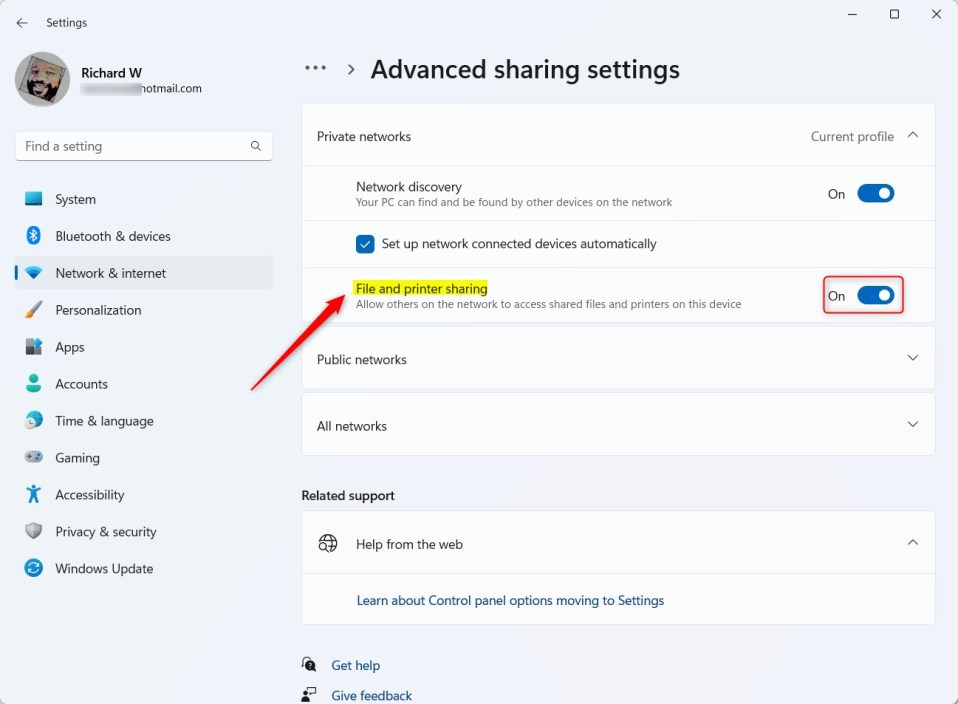Image resolution: width=958 pixels, height=704 pixels.
Task: Click the Get help link
Action: tap(355, 666)
